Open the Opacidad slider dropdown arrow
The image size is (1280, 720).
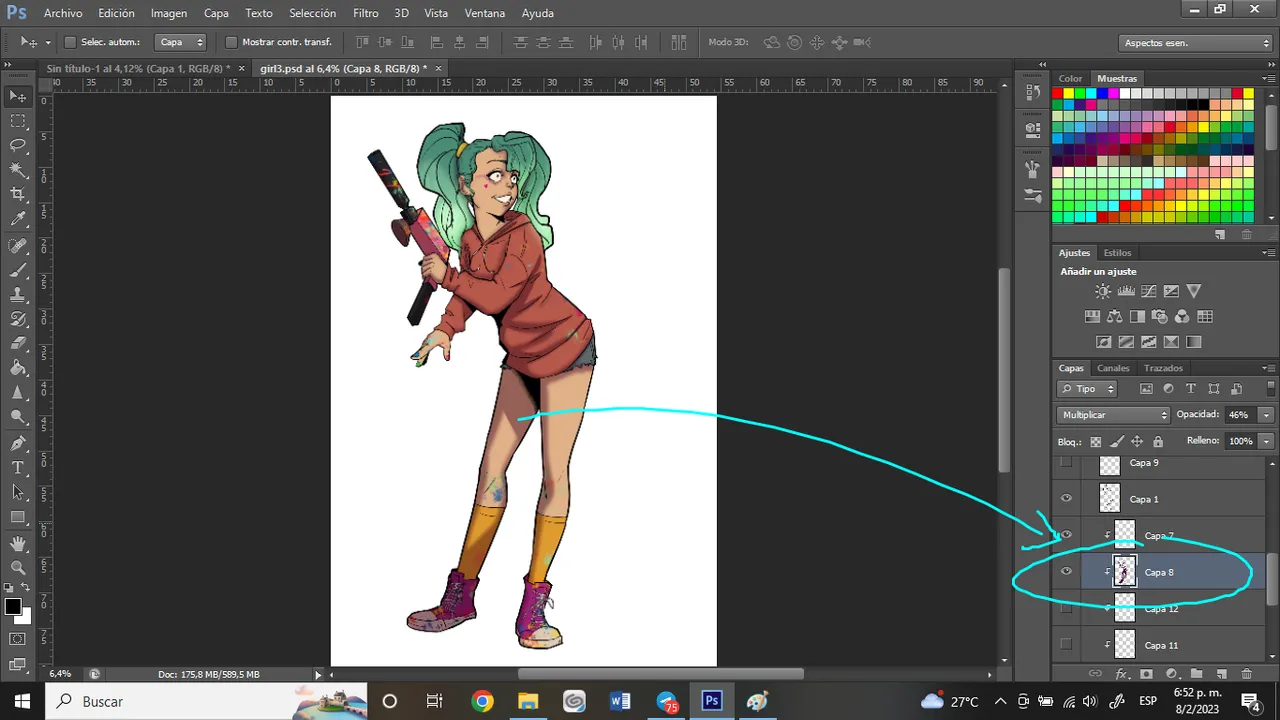coord(1266,414)
